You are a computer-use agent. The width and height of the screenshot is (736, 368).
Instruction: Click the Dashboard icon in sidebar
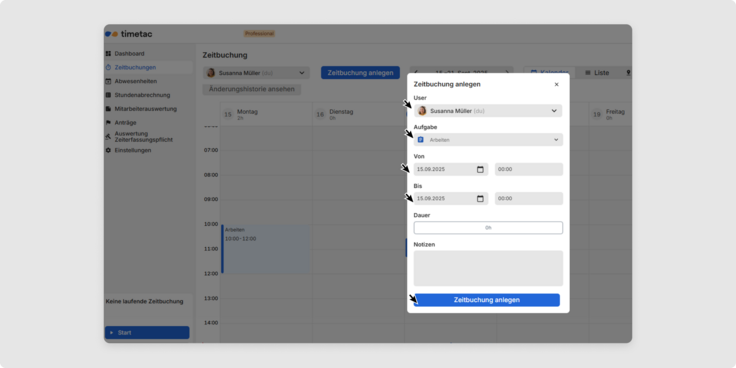[x=108, y=54]
